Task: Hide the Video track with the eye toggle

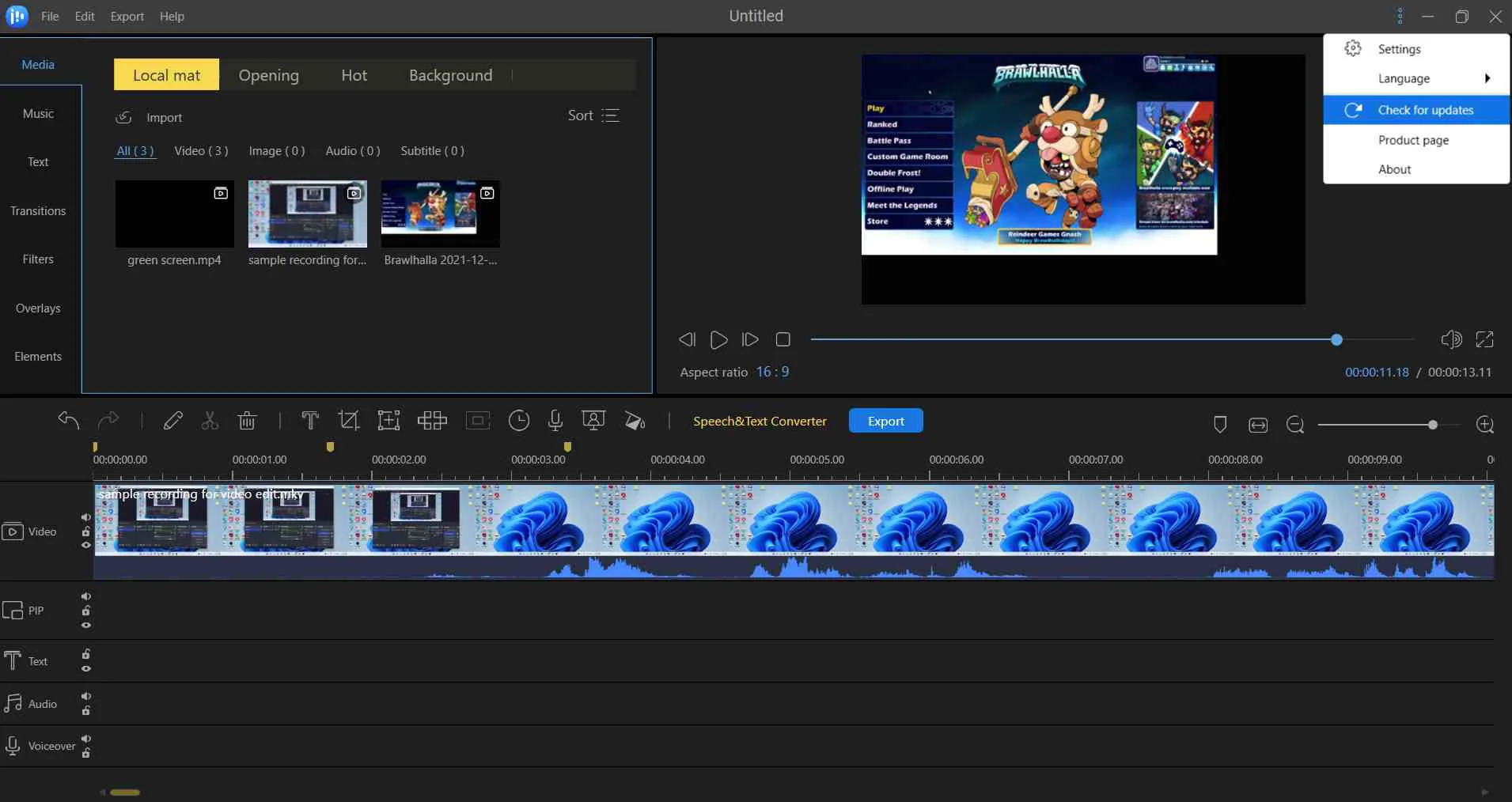Action: point(85,545)
